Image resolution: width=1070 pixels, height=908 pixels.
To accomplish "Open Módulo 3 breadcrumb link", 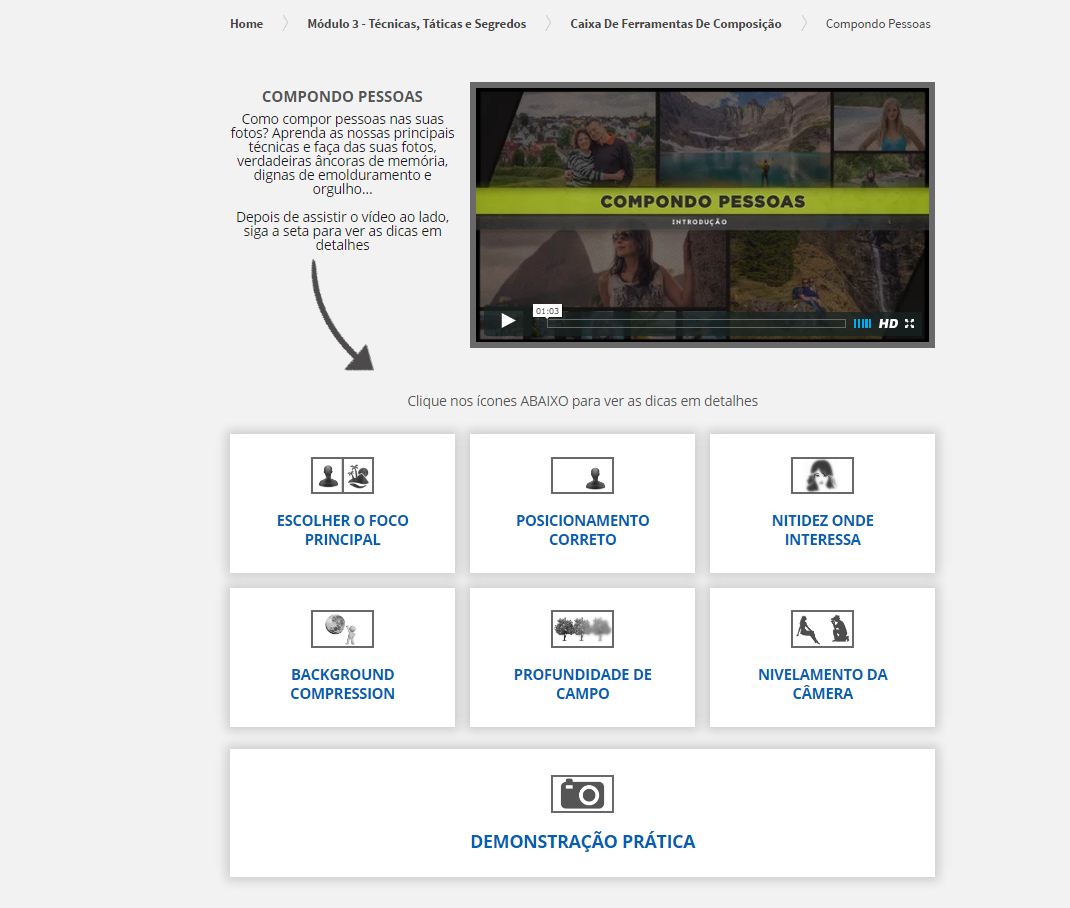I will pyautogui.click(x=416, y=24).
